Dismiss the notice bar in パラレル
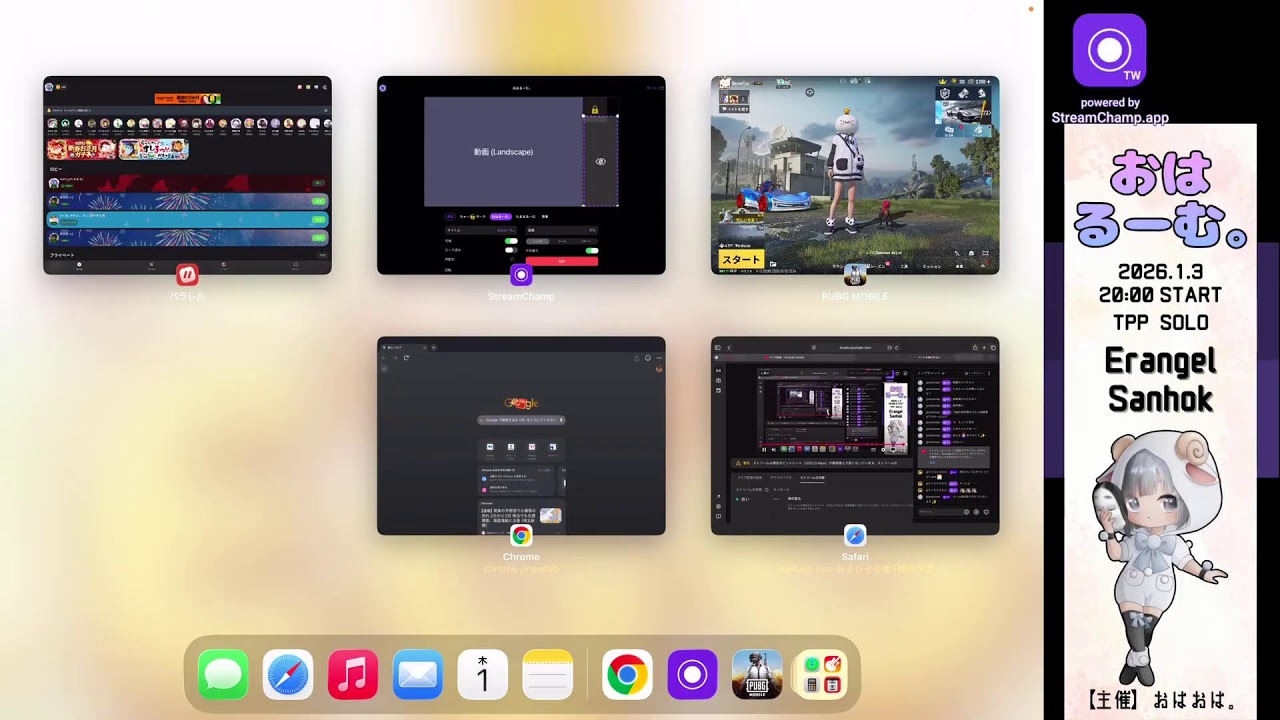 [324, 112]
